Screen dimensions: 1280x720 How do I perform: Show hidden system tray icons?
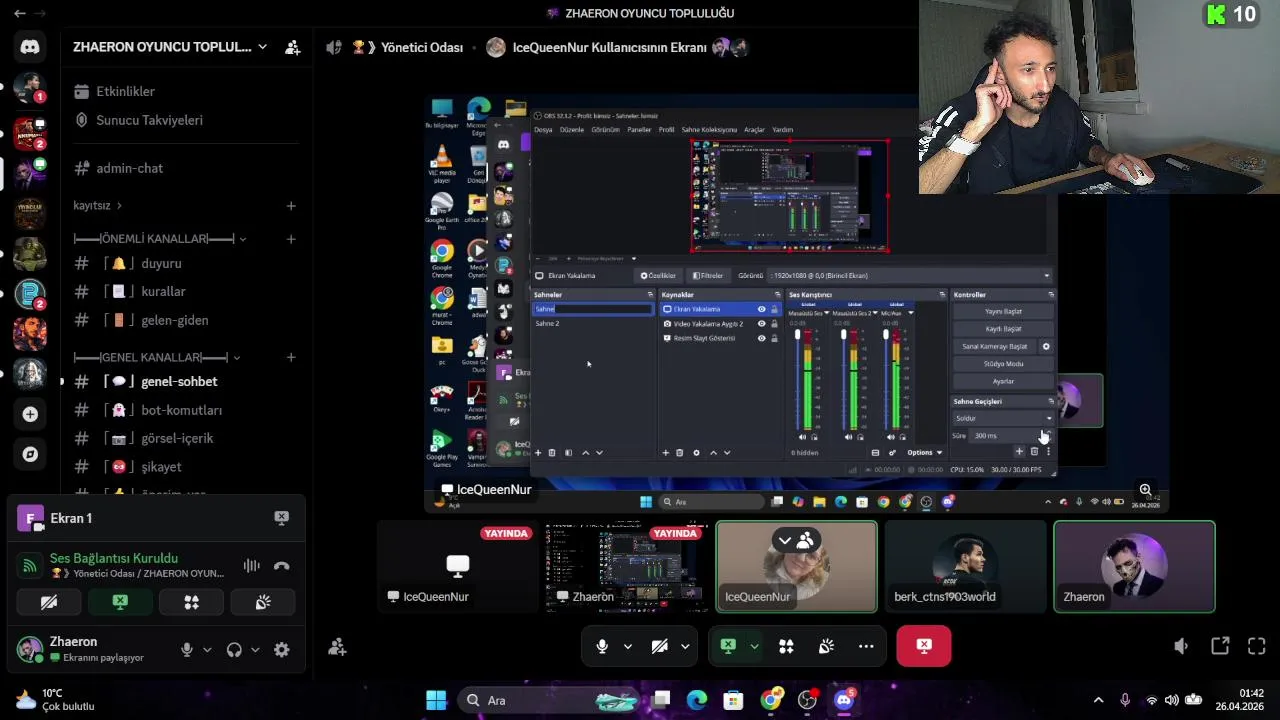(1098, 700)
